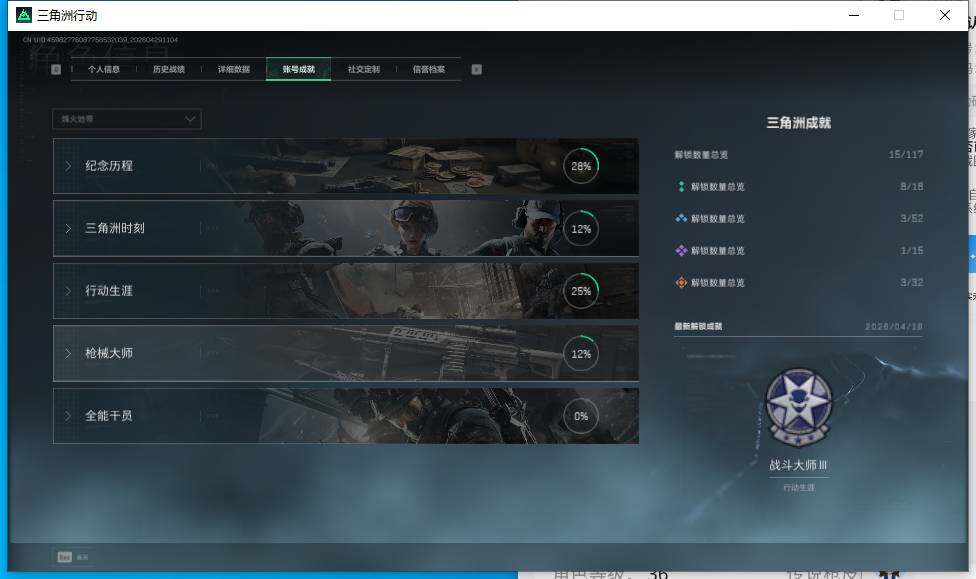The height and width of the screenshot is (579, 976).
Task: Click the purple tier icon beside 1/15
Action: point(681,250)
